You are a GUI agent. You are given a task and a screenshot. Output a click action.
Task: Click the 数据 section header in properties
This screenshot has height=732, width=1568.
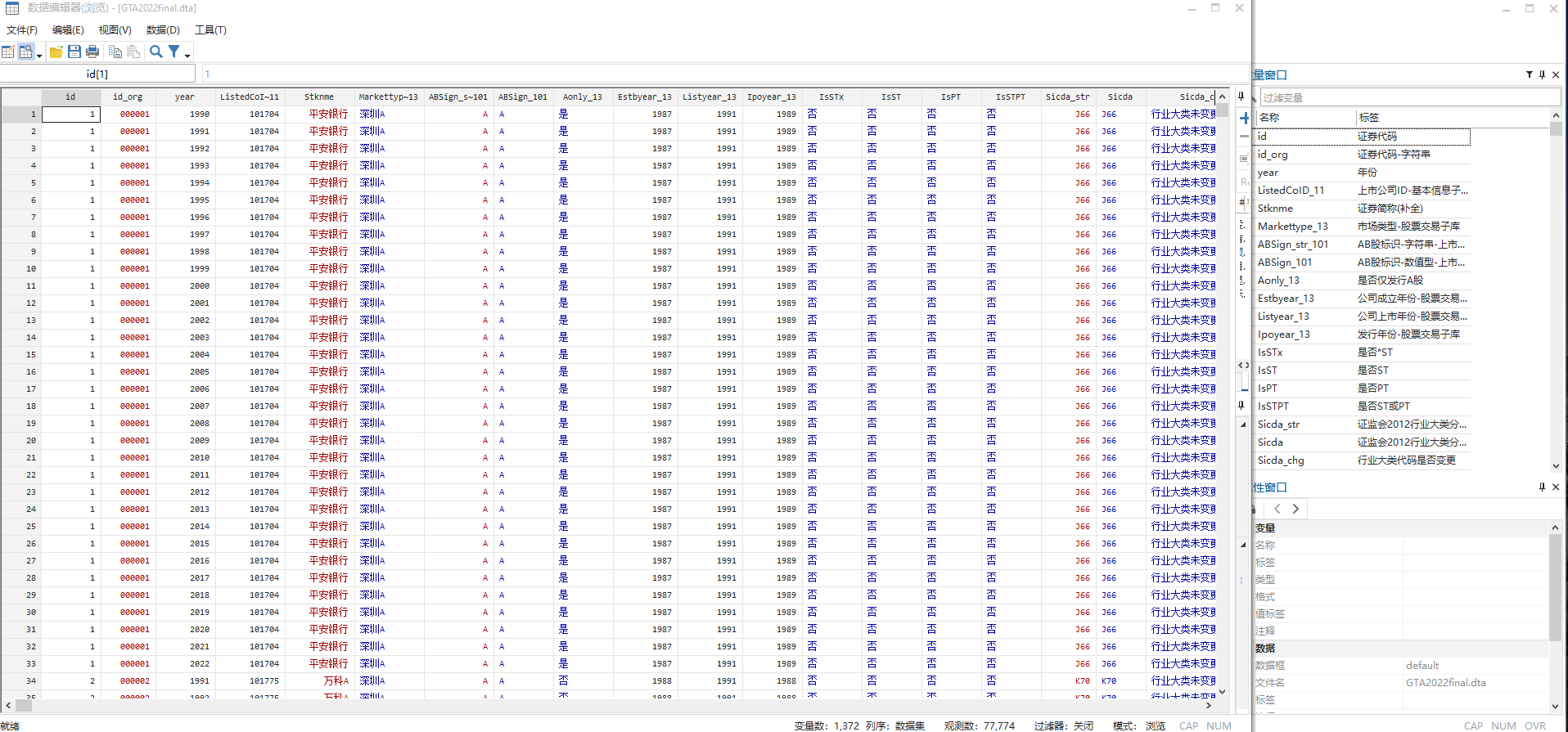pos(1265,649)
